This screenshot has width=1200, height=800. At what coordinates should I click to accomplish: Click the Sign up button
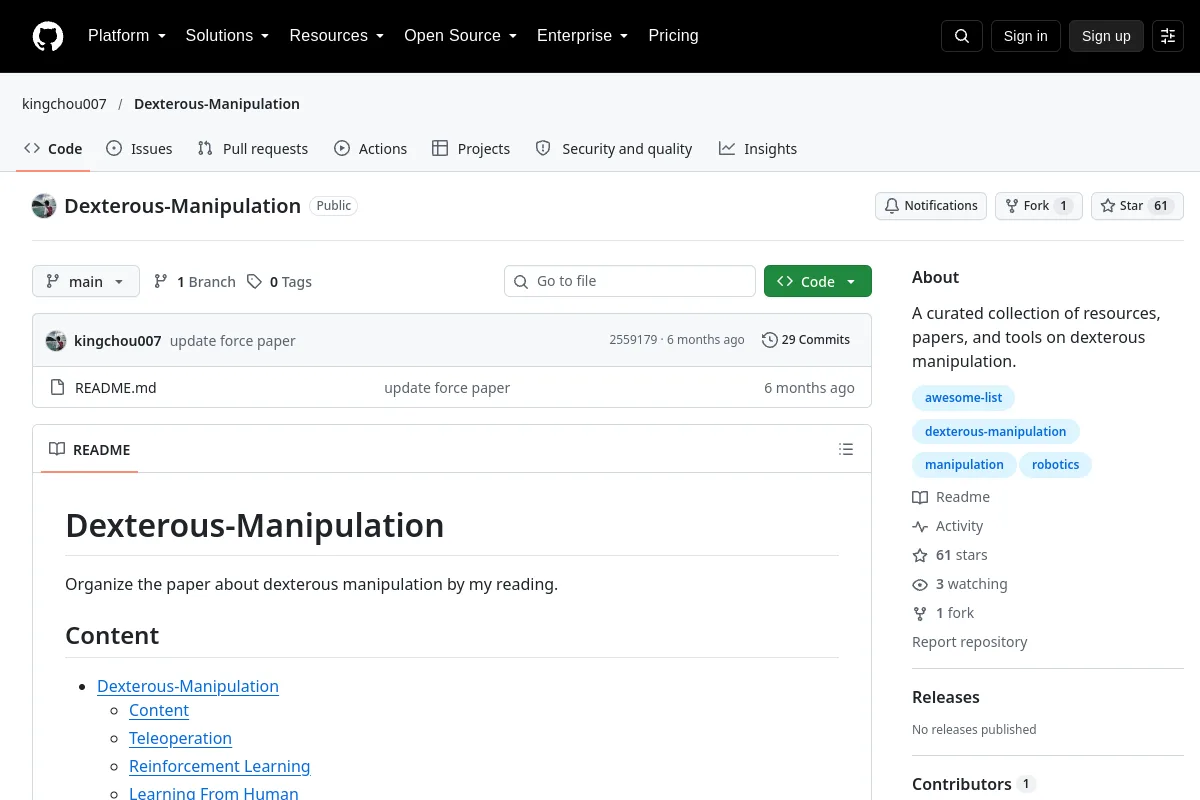click(x=1106, y=36)
